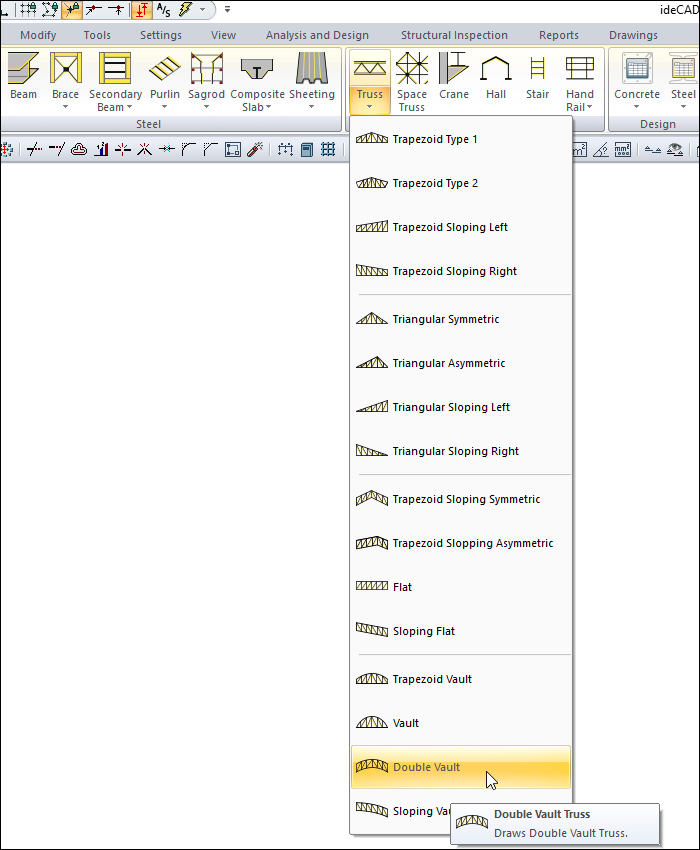Choose Trapezoid Sloping Symmetric truss
Viewport: 700px width, 850px height.
pos(461,499)
